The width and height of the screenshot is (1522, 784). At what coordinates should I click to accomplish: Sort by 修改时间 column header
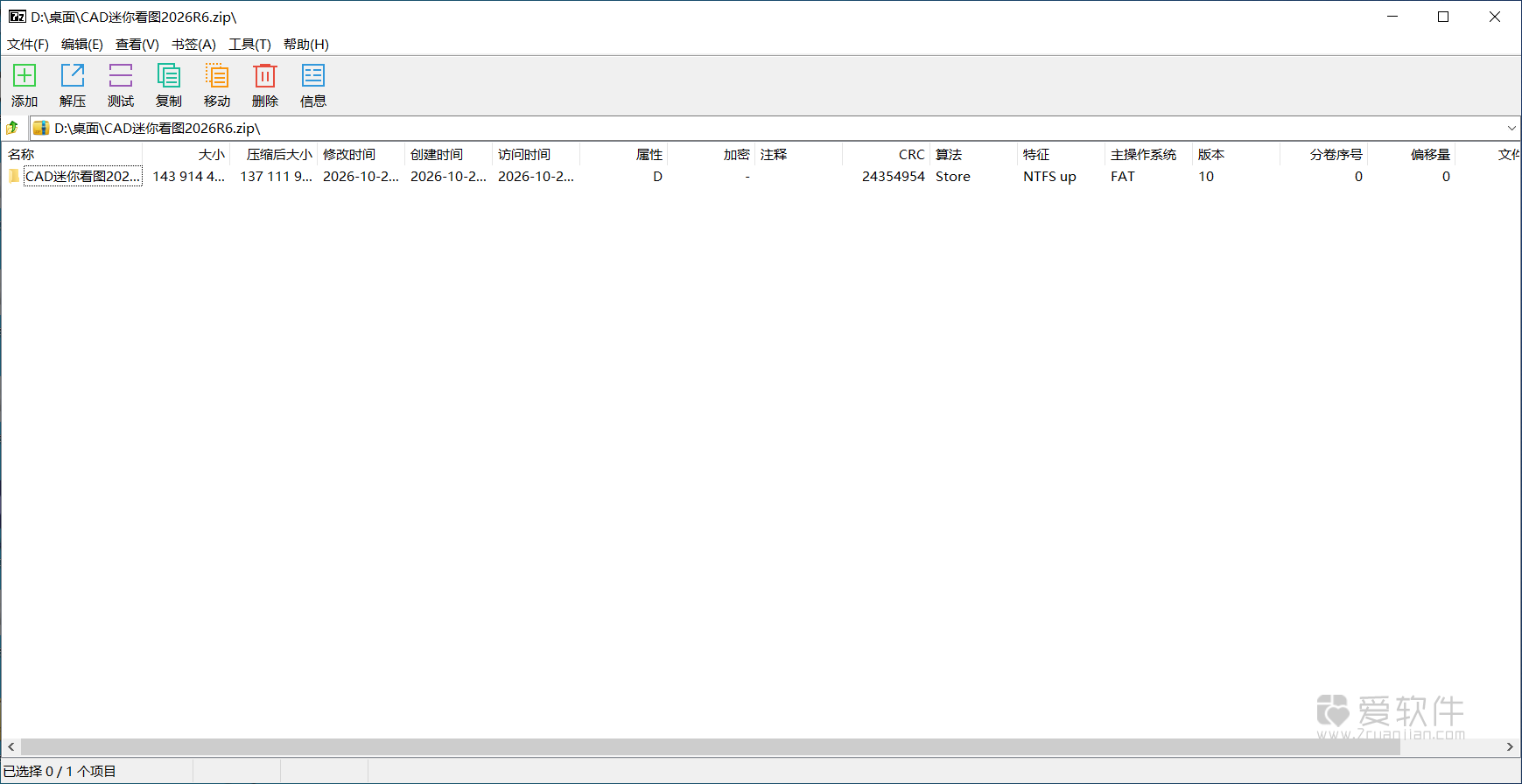361,154
